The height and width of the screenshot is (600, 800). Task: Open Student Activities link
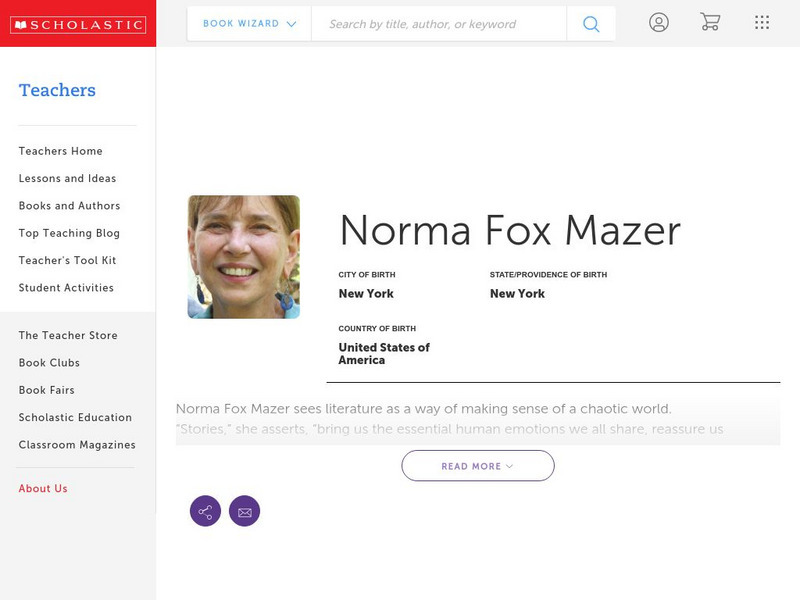(x=65, y=287)
